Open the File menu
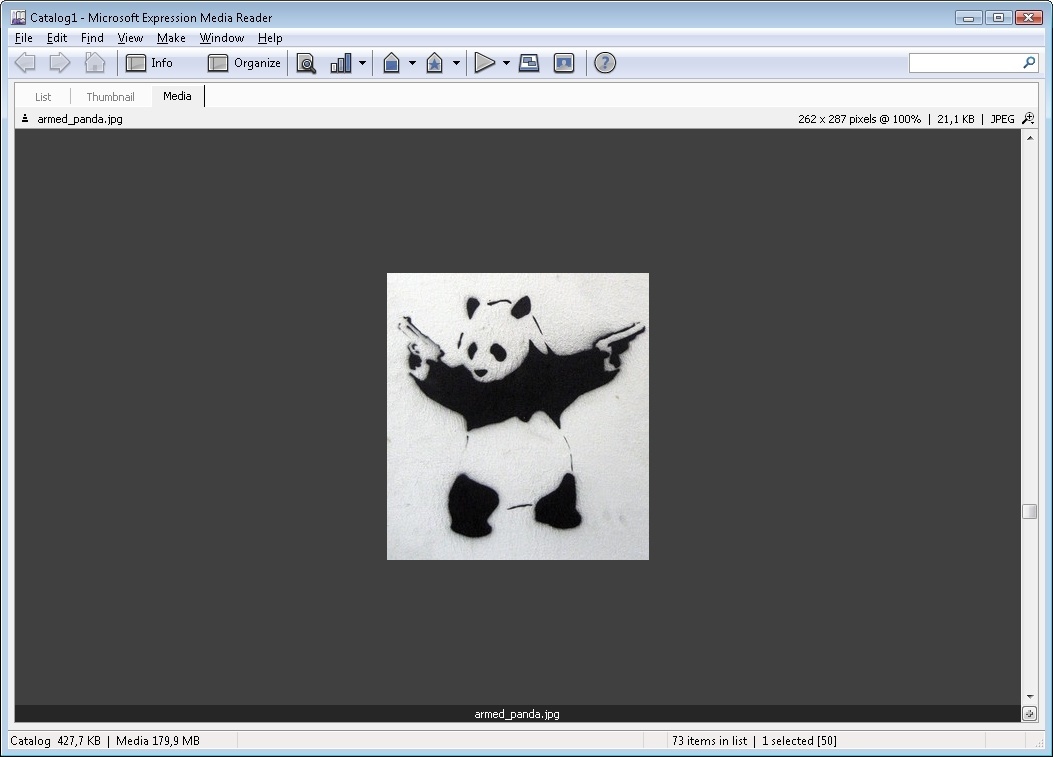This screenshot has width=1053, height=757. point(24,38)
